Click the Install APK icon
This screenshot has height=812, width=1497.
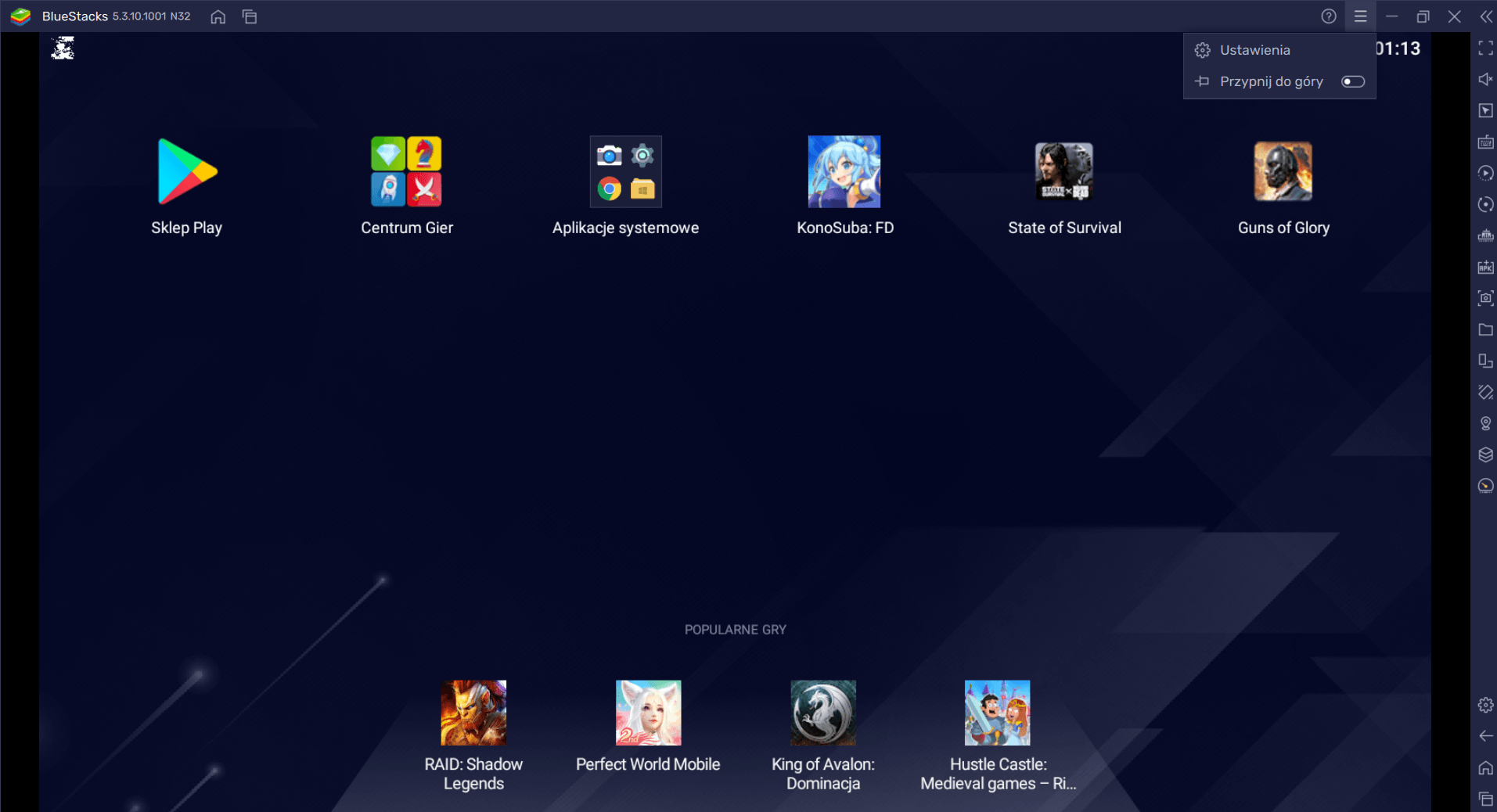tap(1485, 268)
